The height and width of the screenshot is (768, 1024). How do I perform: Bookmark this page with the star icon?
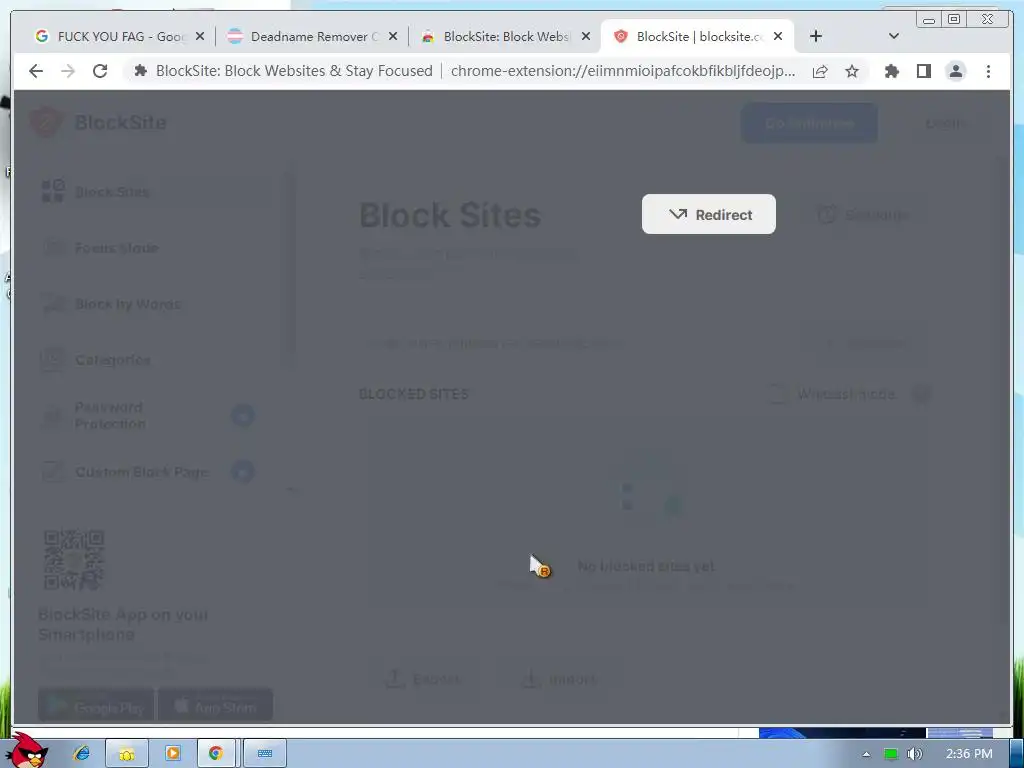[x=852, y=71]
